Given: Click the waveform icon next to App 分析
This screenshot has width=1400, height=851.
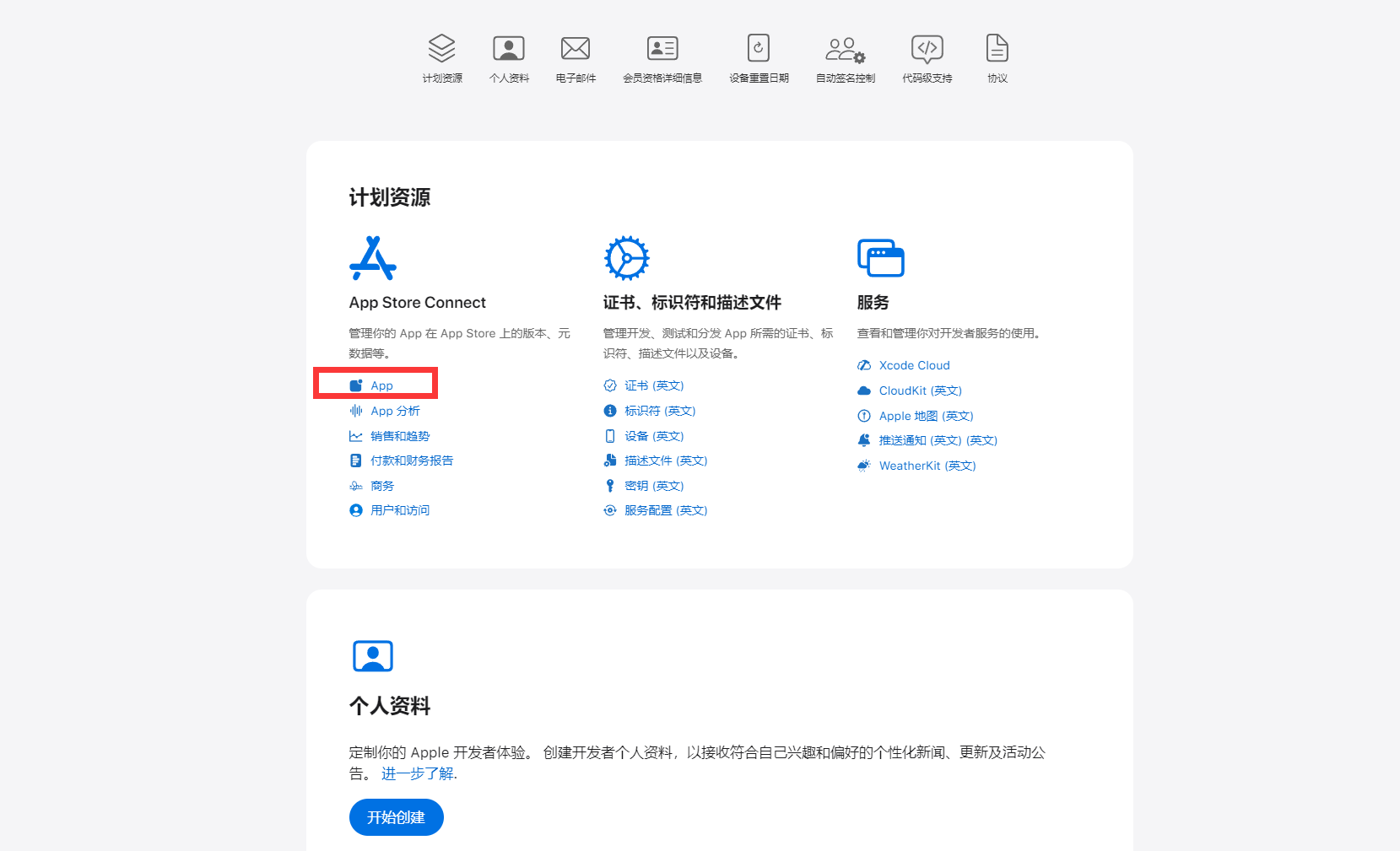Looking at the screenshot, I should click(x=356, y=411).
